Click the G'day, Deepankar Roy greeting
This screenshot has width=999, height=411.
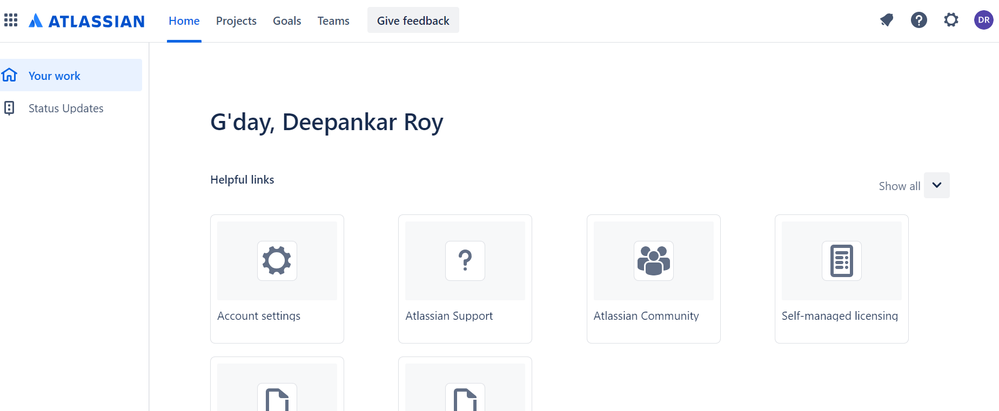point(327,122)
